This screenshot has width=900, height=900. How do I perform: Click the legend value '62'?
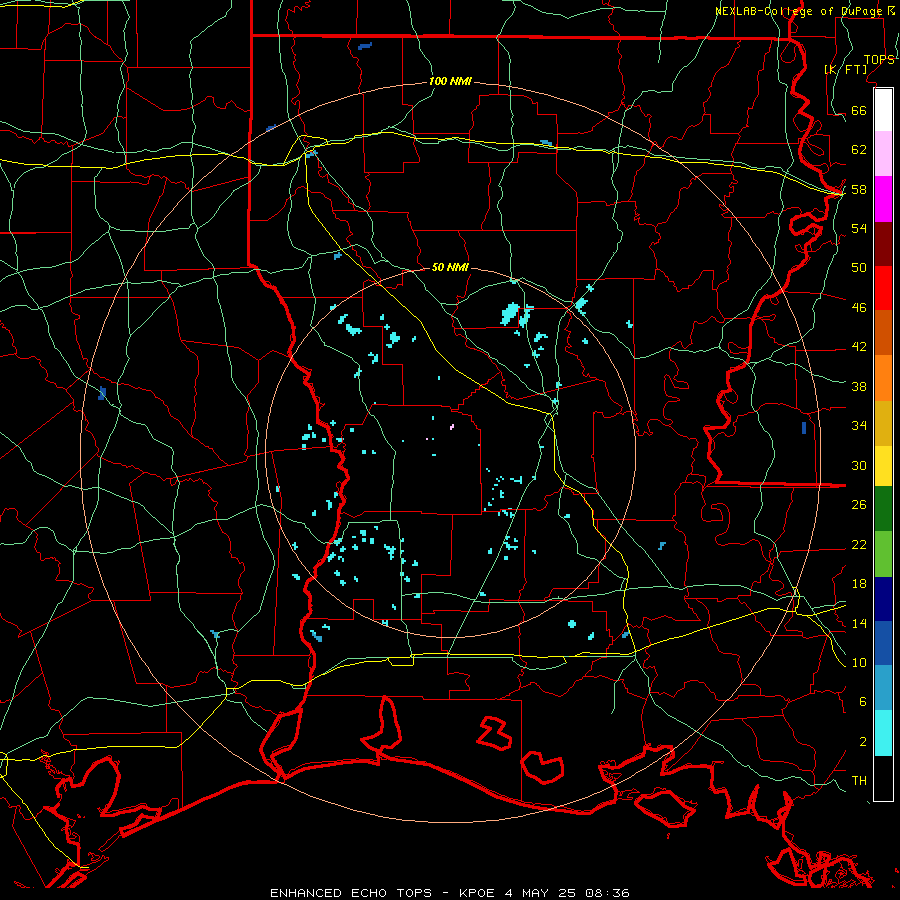(x=859, y=150)
